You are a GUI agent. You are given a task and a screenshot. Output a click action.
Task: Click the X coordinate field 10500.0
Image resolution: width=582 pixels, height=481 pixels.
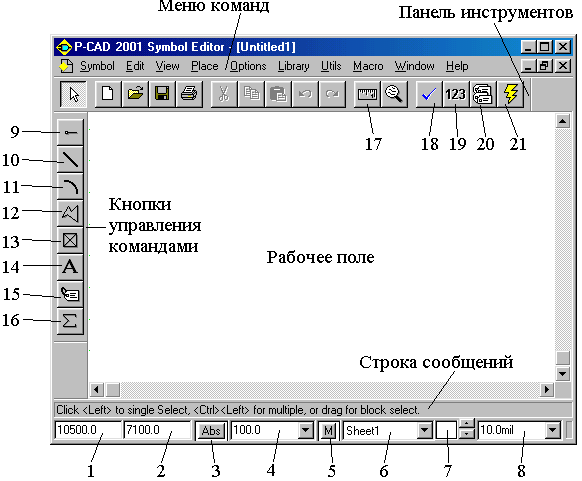[x=88, y=430]
